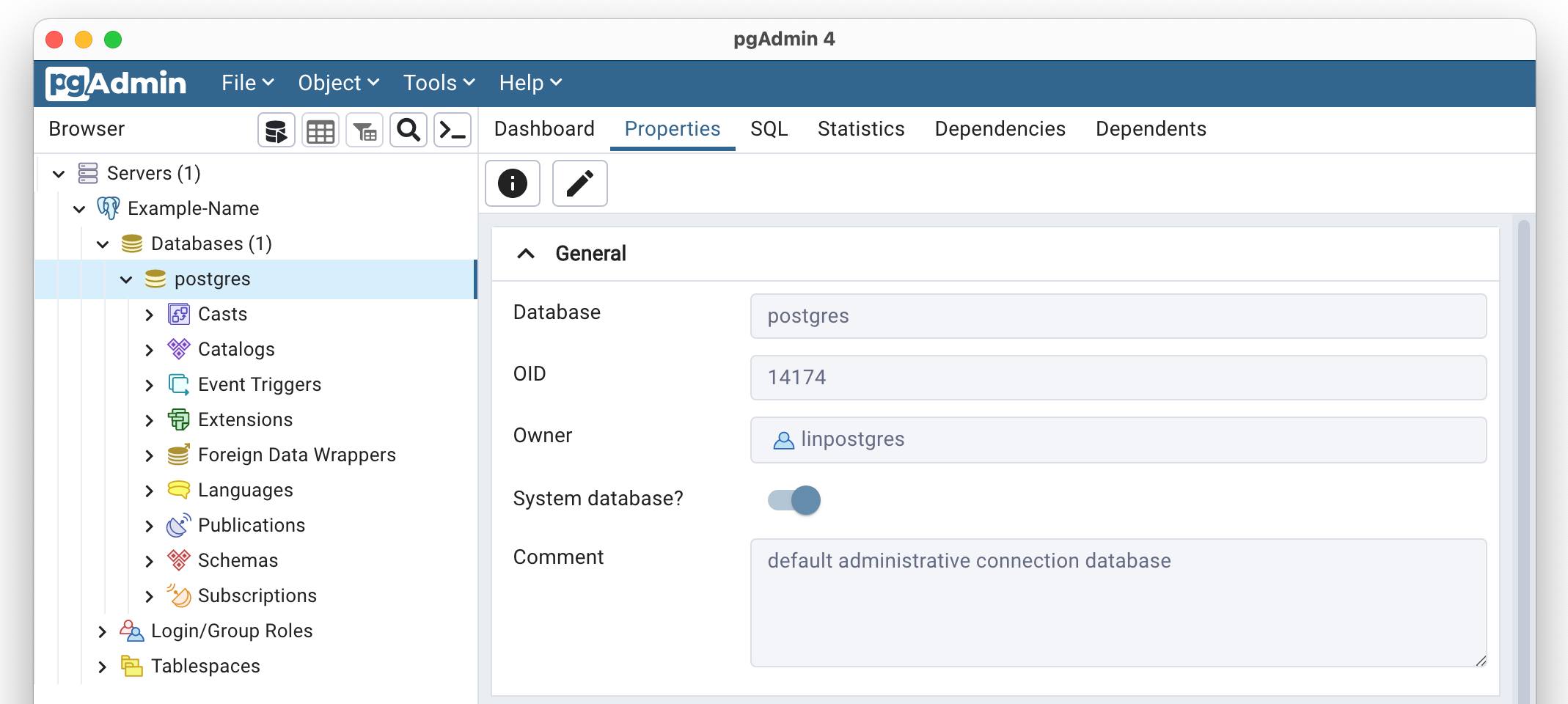Switch to the SQL tab
Screen dimensions: 1568x704
[768, 128]
